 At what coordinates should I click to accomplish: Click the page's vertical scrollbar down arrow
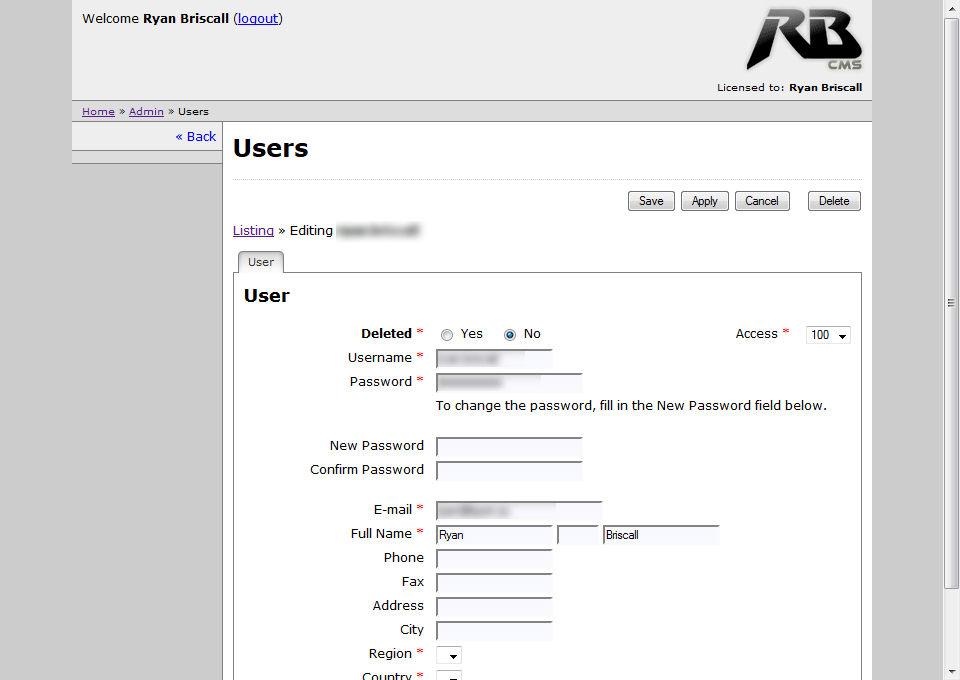click(952, 672)
